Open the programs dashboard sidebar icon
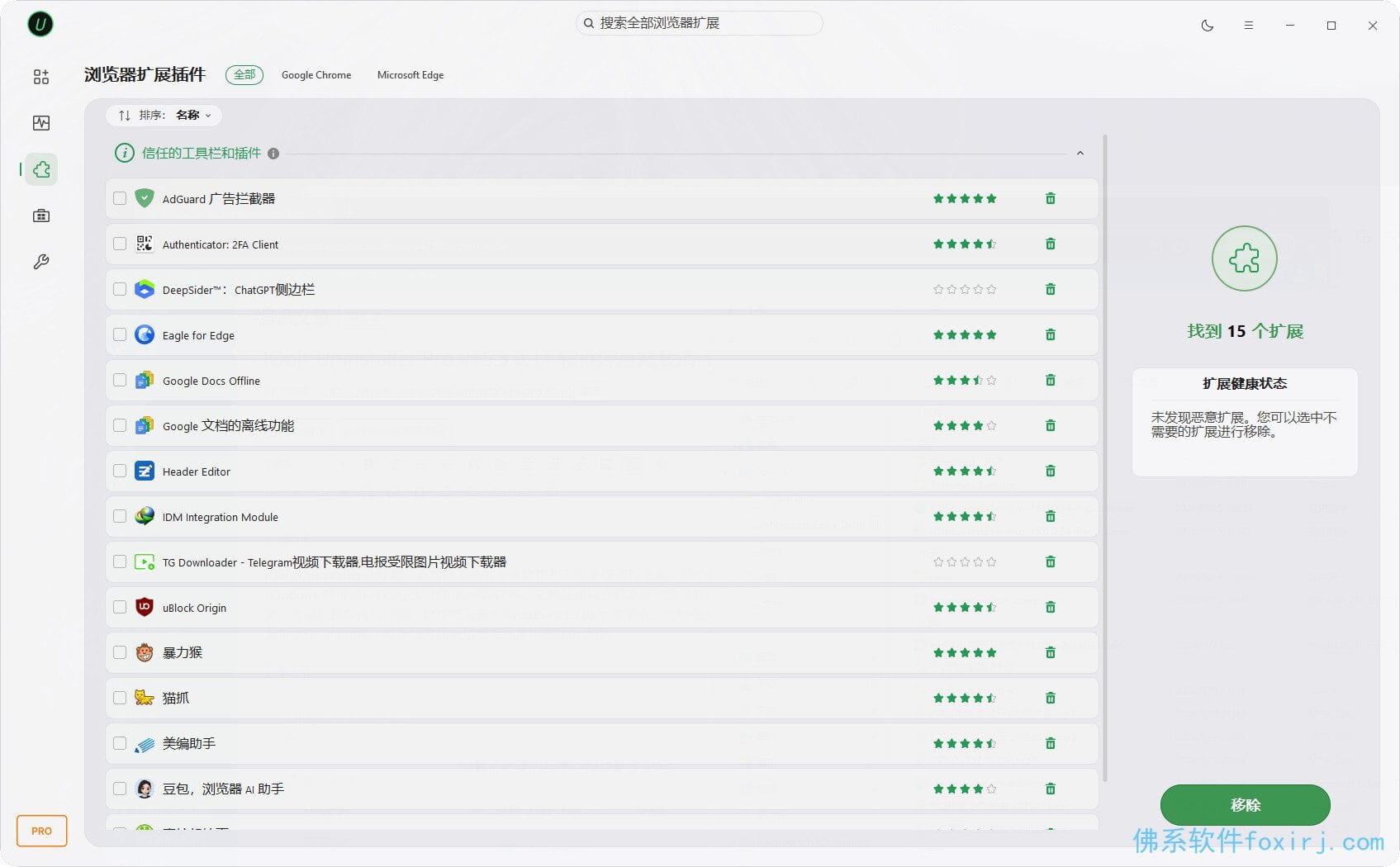Viewport: 1400px width, 867px height. [x=41, y=77]
